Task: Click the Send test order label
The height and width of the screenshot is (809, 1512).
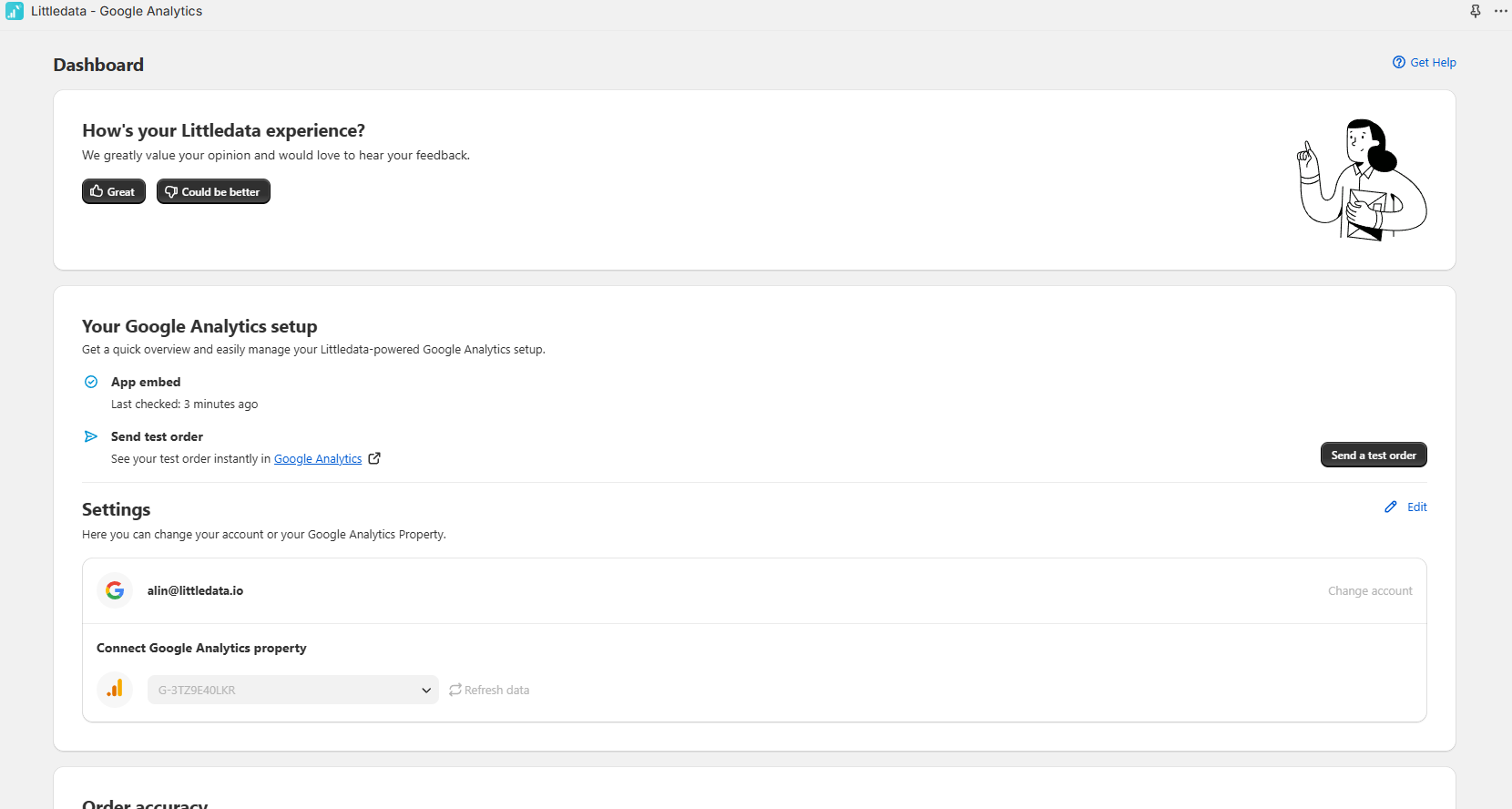Action: (x=157, y=436)
